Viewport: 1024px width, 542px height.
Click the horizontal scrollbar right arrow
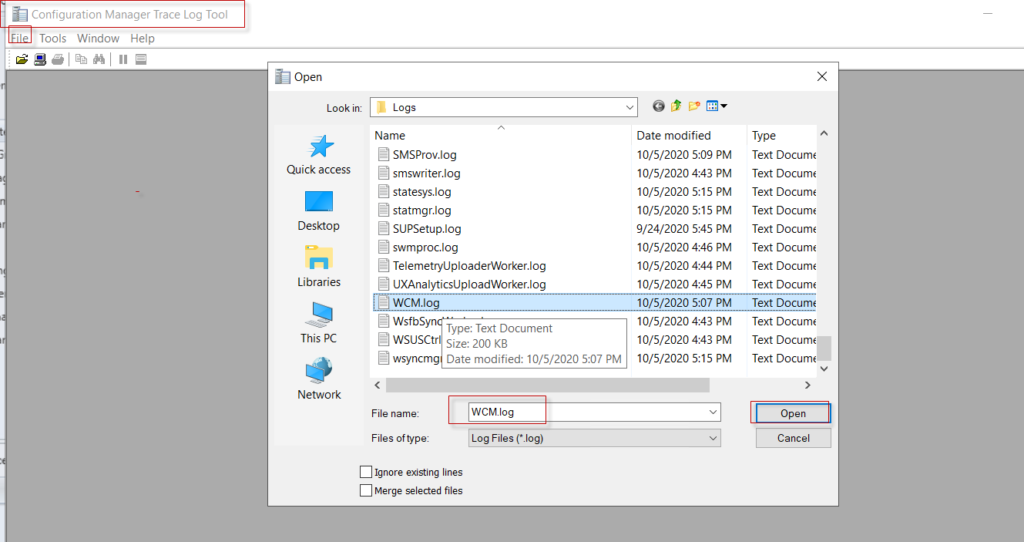point(807,385)
